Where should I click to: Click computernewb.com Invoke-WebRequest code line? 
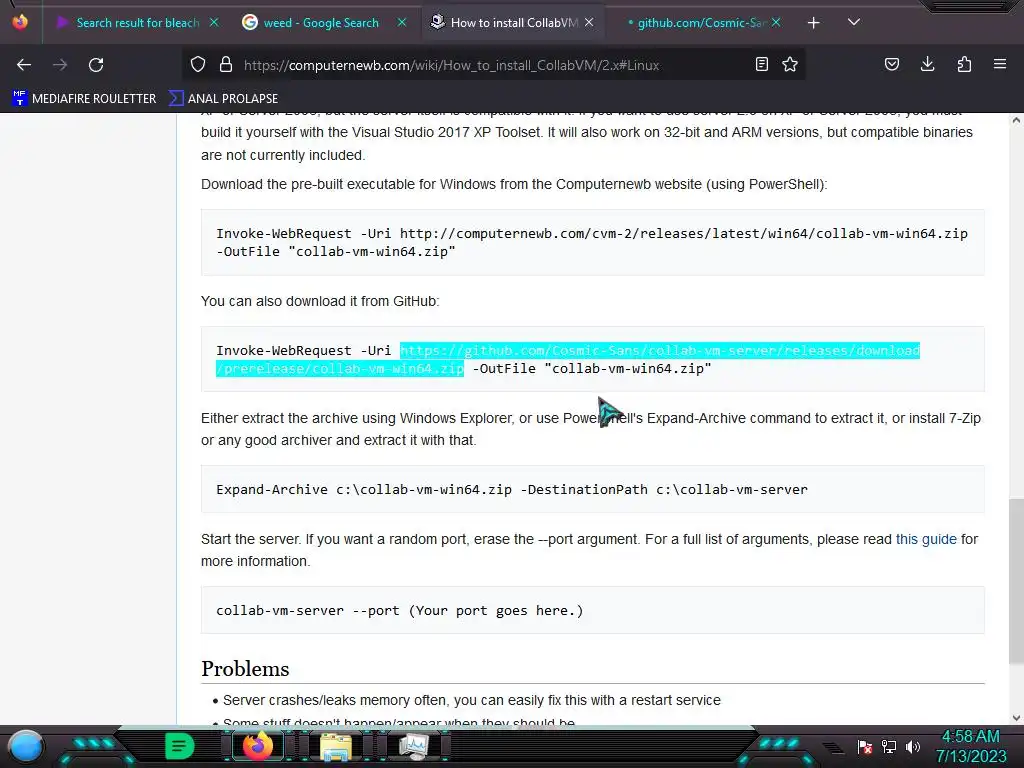592,242
